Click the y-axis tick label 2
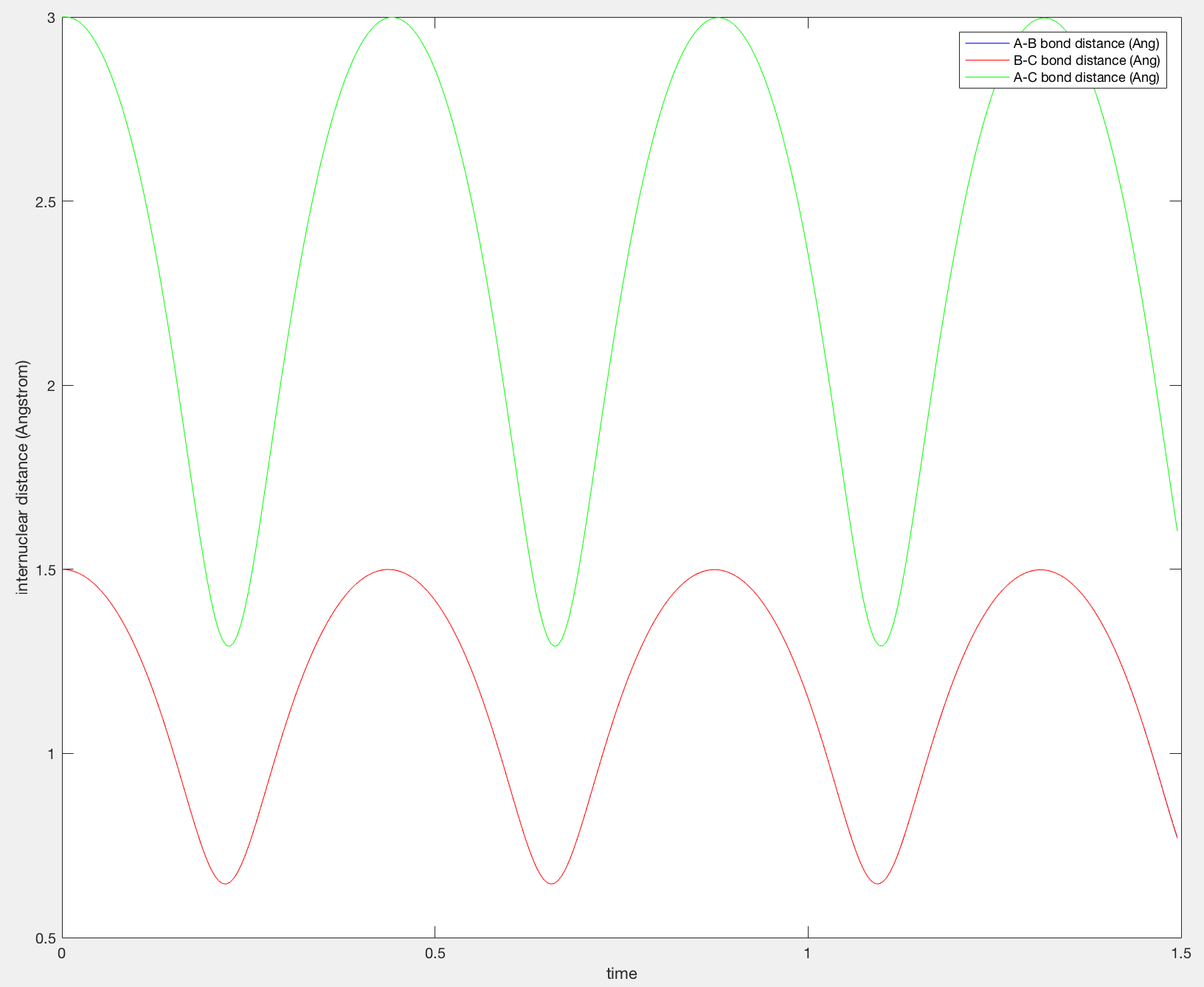1204x987 pixels. (x=52, y=385)
